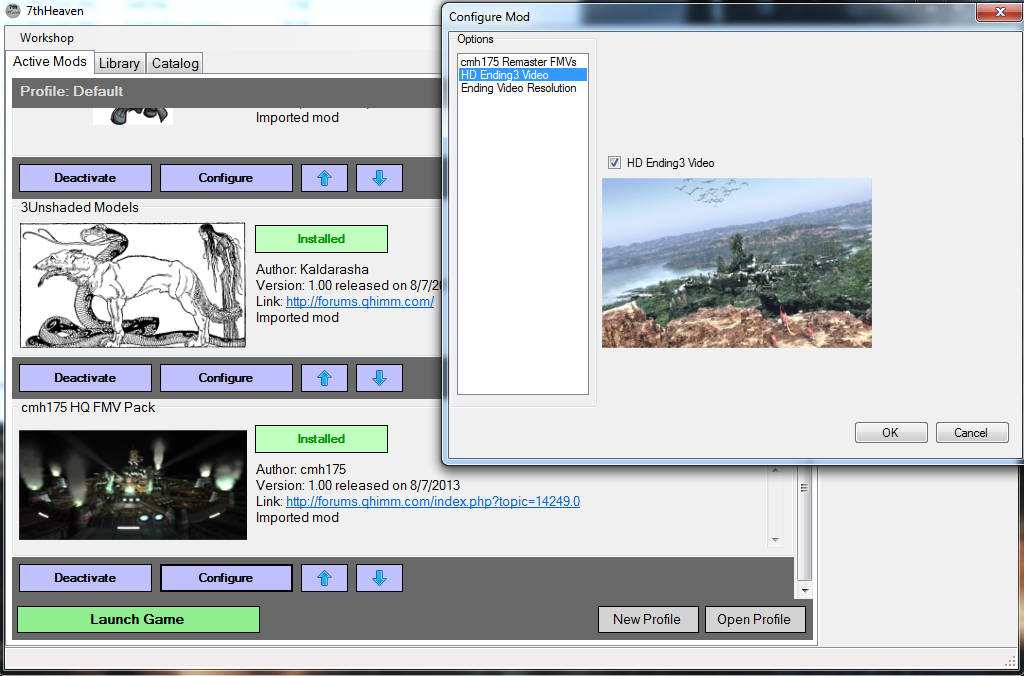Click the green Launch Game button

(138, 619)
